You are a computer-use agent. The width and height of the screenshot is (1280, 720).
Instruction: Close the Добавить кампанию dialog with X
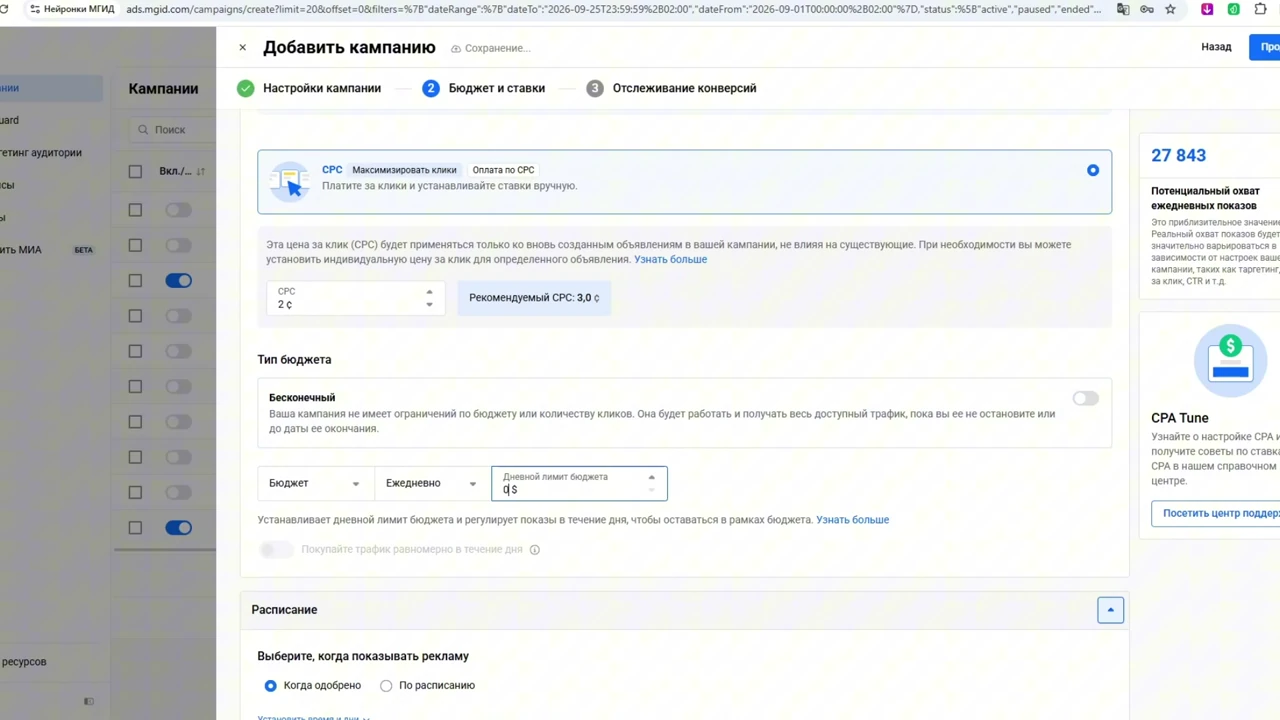[x=242, y=47]
